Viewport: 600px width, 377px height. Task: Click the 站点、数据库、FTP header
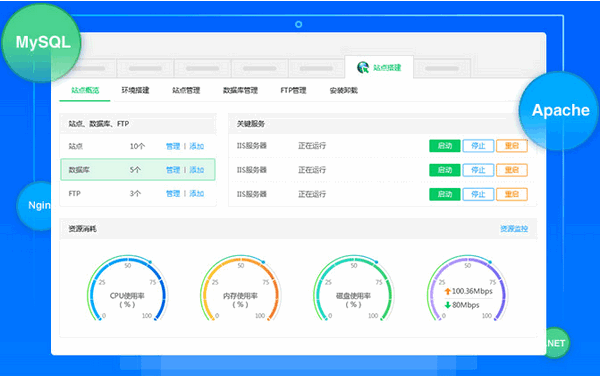pyautogui.click(x=138, y=124)
